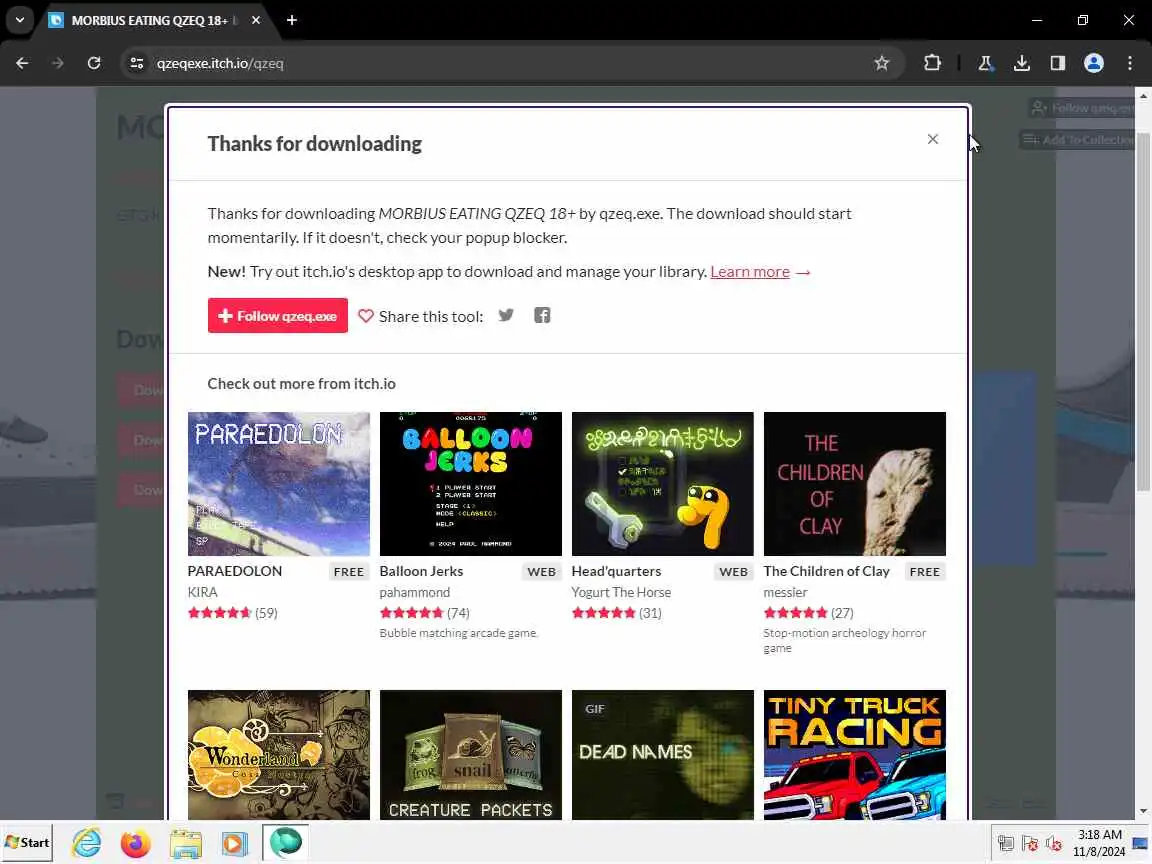Share this tool on Twitter
Viewport: 1152px width, 864px height.
(506, 315)
